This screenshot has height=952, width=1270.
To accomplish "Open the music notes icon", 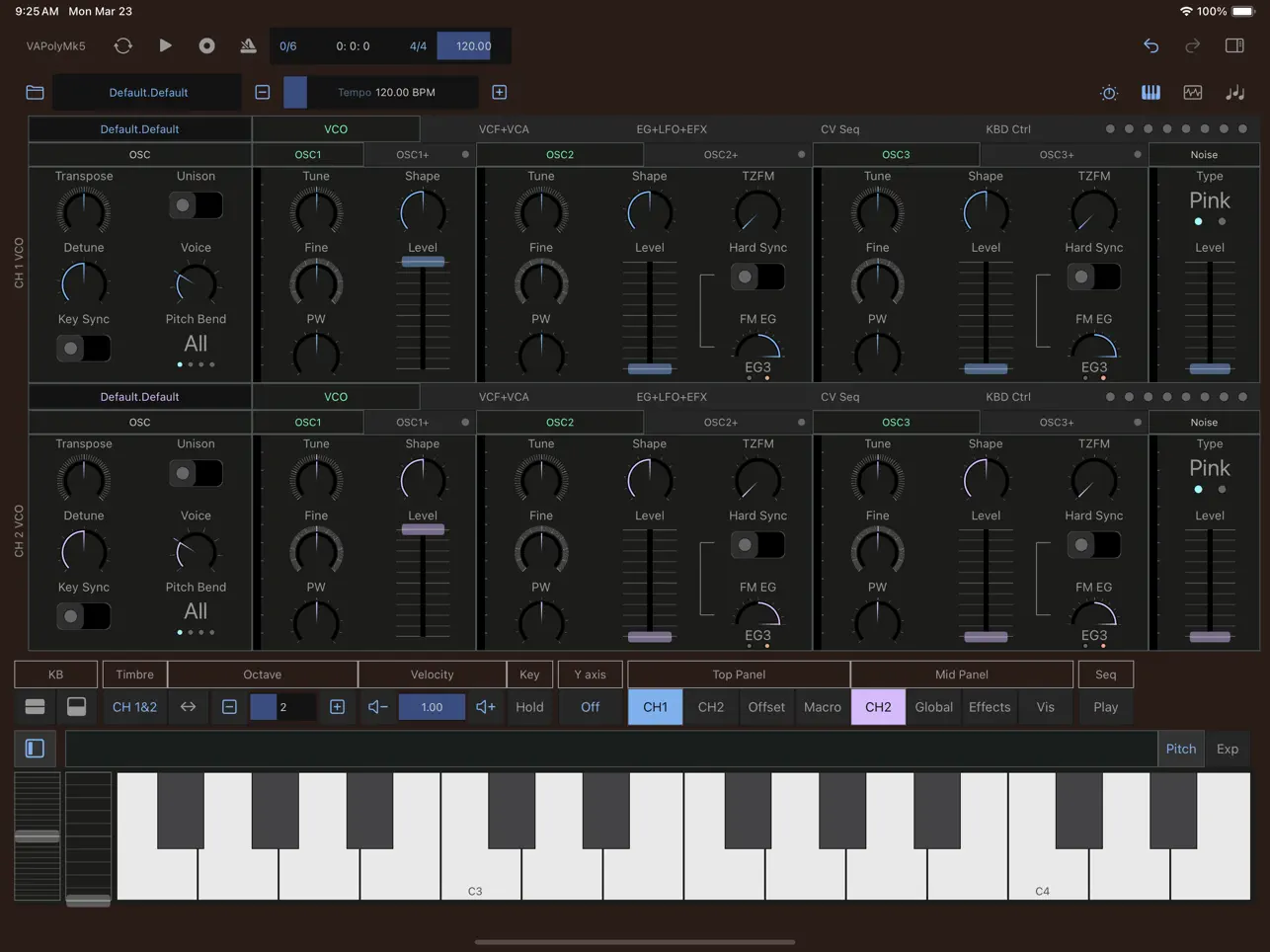I will coord(1235,92).
